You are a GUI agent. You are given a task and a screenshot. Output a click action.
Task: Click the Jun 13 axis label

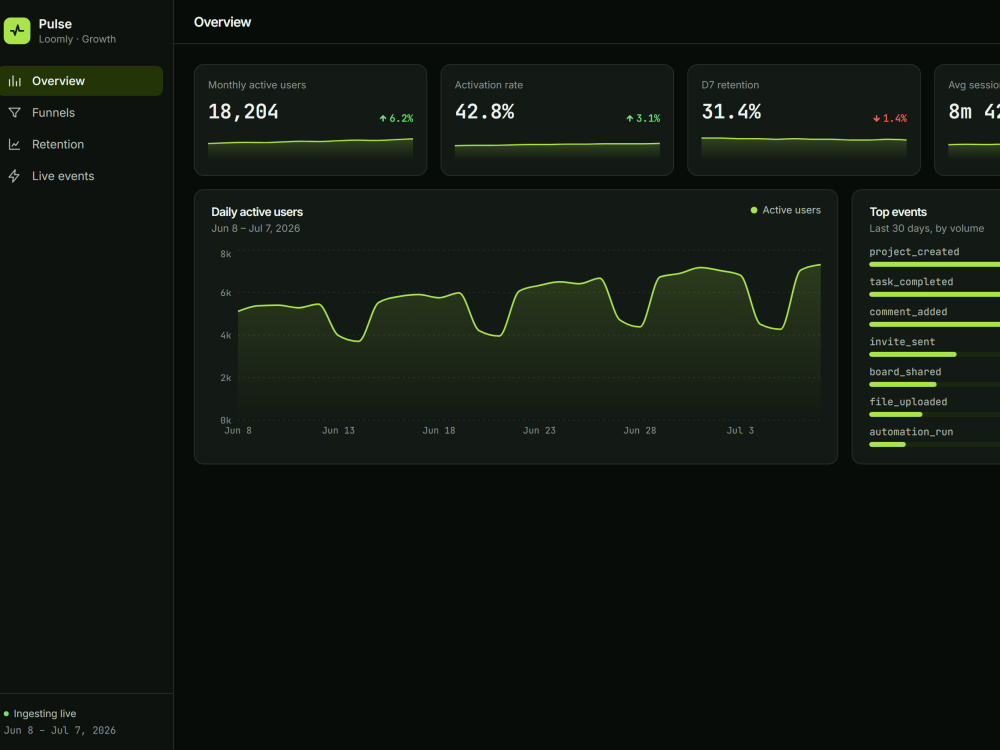(x=338, y=430)
